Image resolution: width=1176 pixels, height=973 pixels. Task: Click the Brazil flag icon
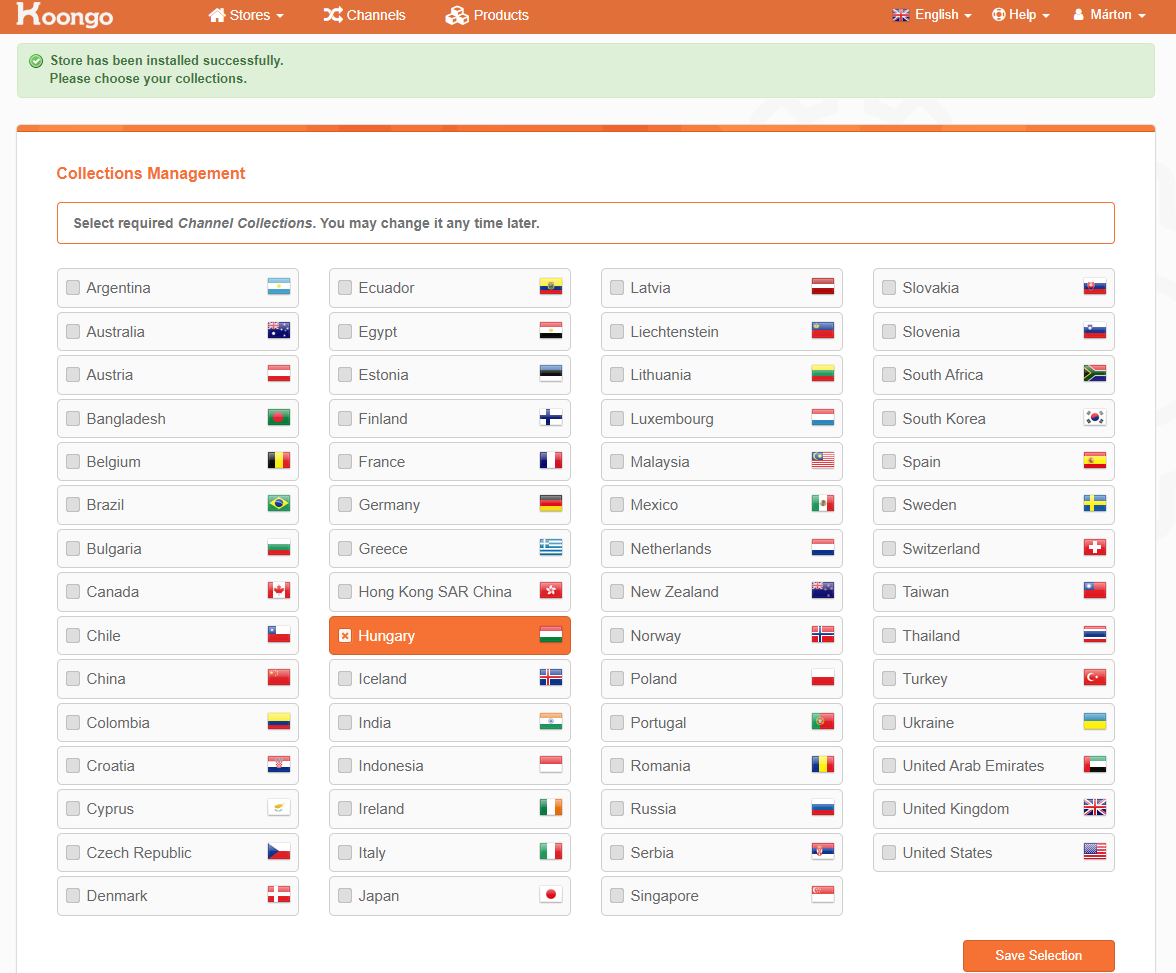pyautogui.click(x=279, y=503)
